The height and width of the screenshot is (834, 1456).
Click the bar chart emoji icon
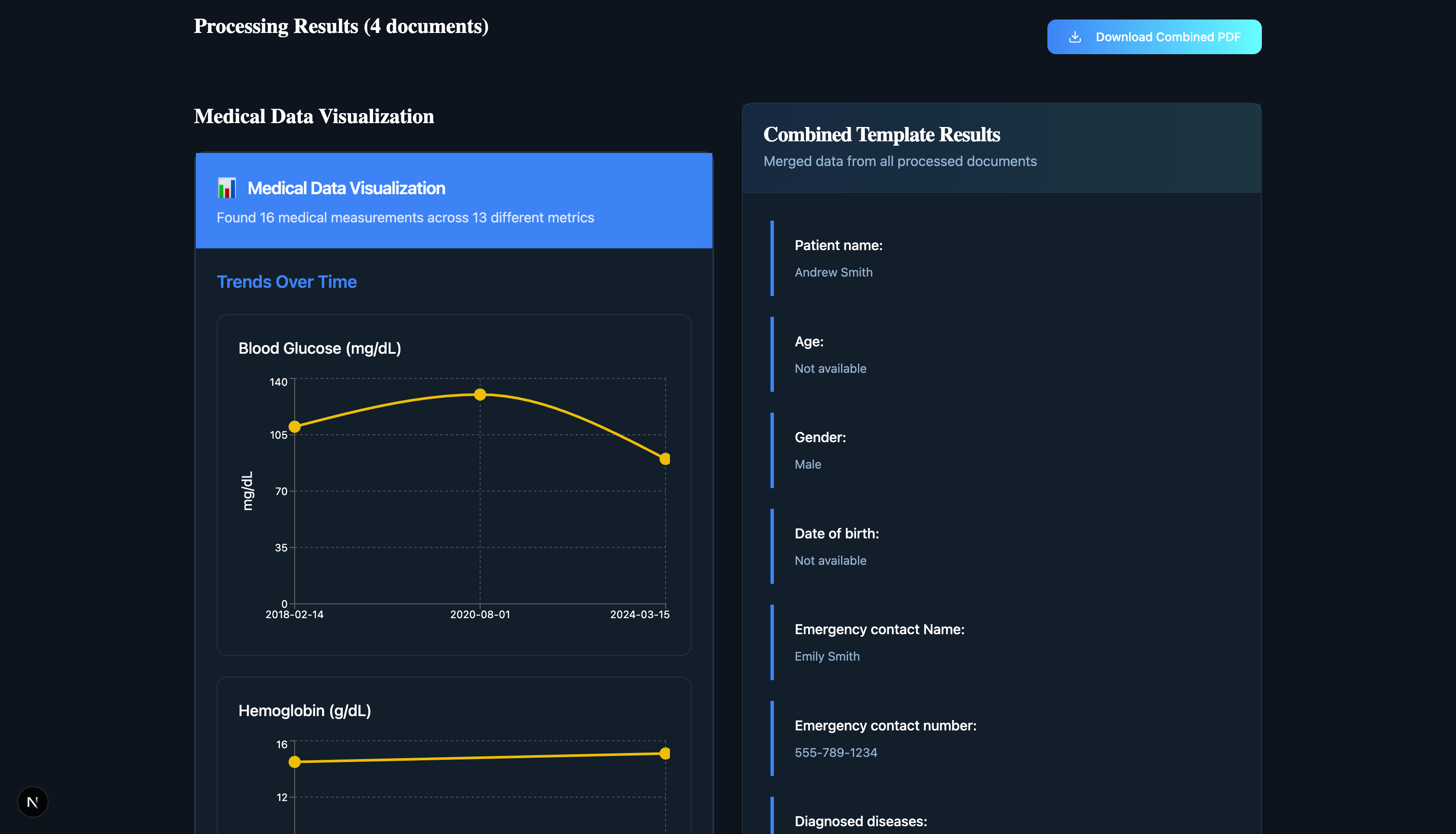(x=227, y=188)
